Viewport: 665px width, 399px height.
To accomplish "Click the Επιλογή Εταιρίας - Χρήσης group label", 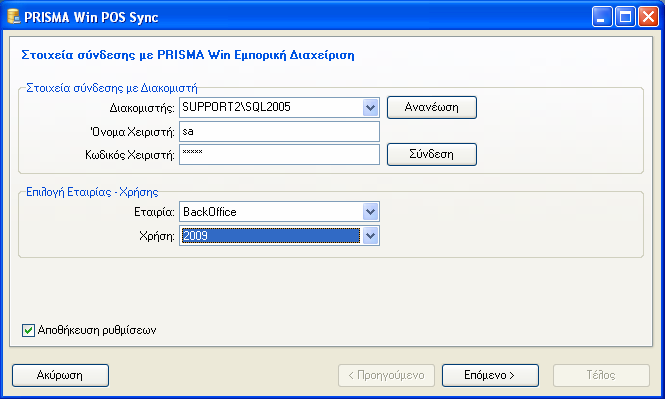I will [92, 192].
